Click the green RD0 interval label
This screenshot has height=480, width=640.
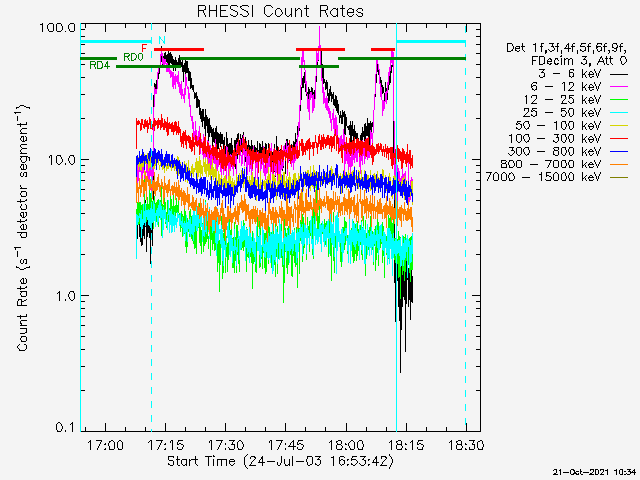133,58
